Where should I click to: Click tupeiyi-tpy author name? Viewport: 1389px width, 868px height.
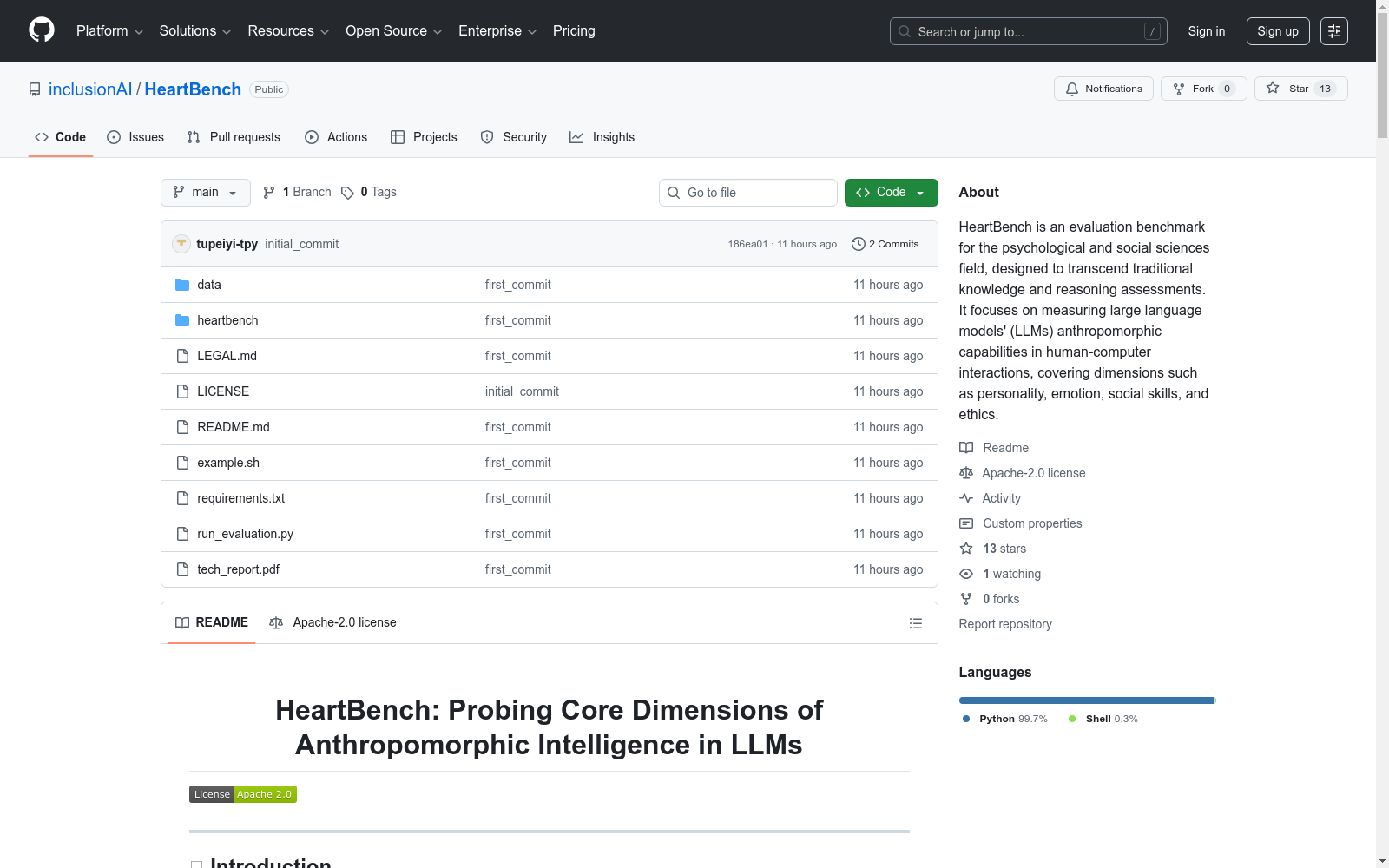coord(227,244)
